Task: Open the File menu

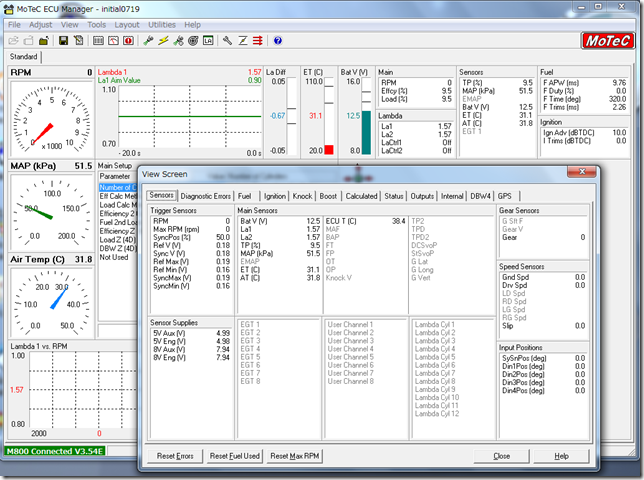Action: click(14, 25)
